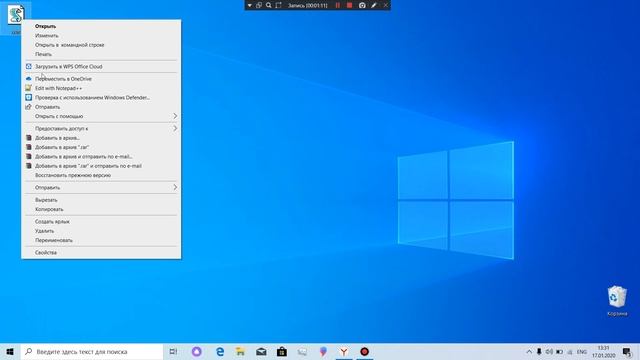Viewport: 640px width, 360px height.
Task: Open the Mail app from the taskbar
Action: click(261, 351)
